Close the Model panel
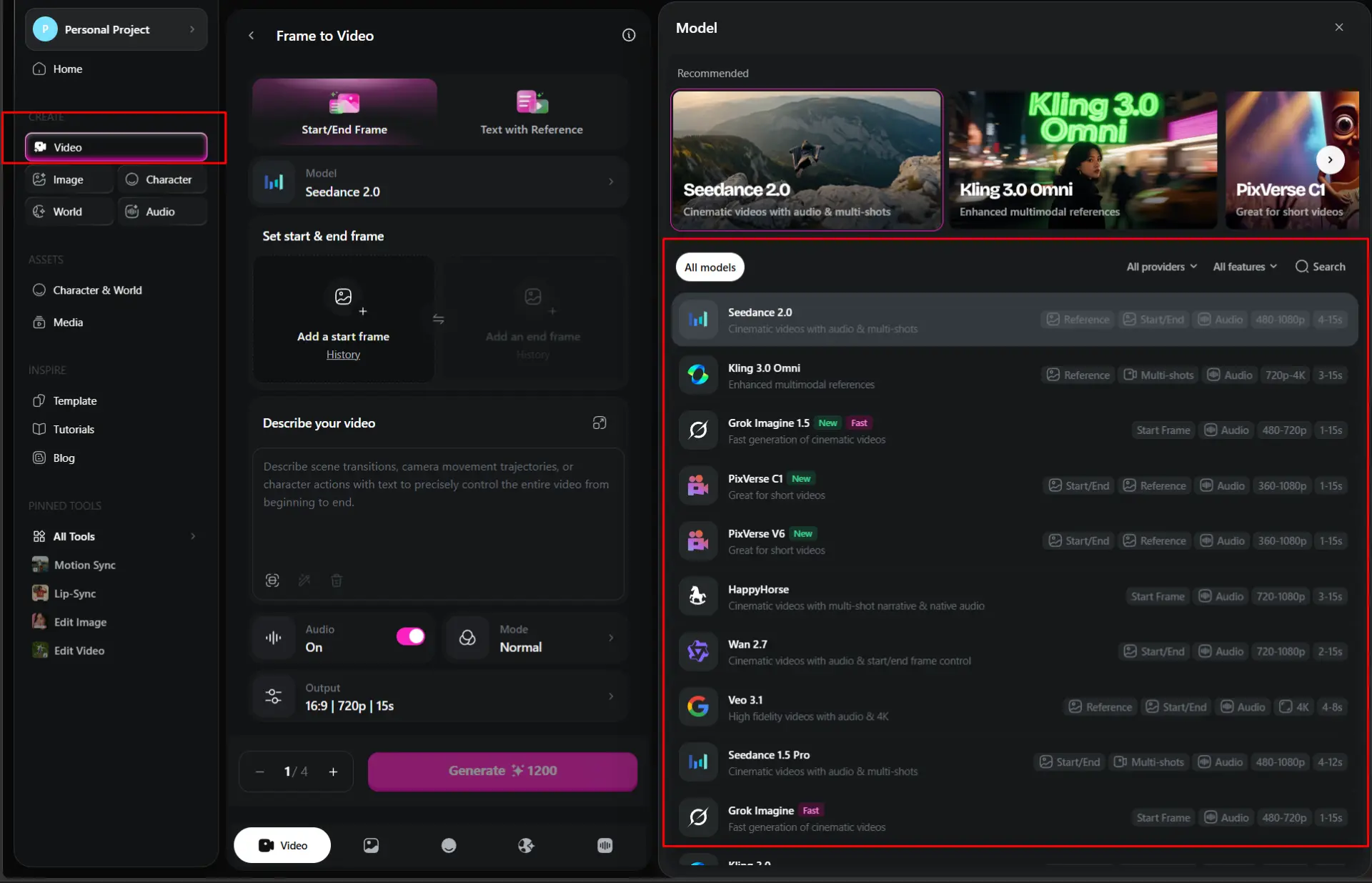Viewport: 1372px width, 883px height. [1339, 27]
